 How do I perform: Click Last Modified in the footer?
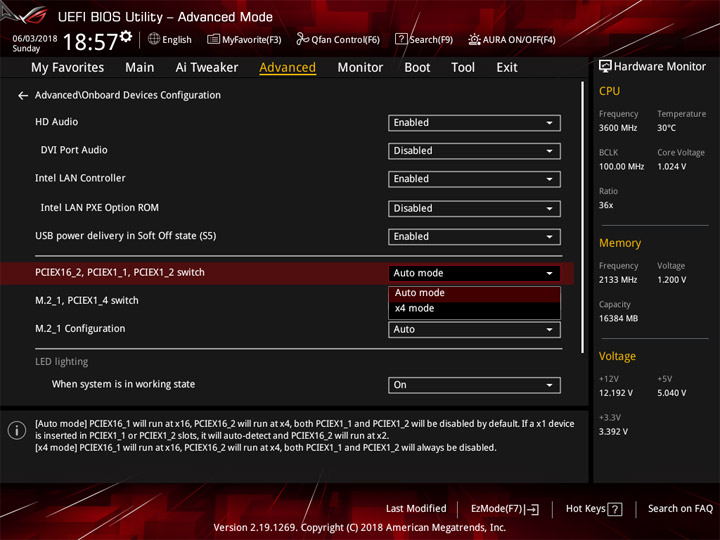pyautogui.click(x=416, y=508)
